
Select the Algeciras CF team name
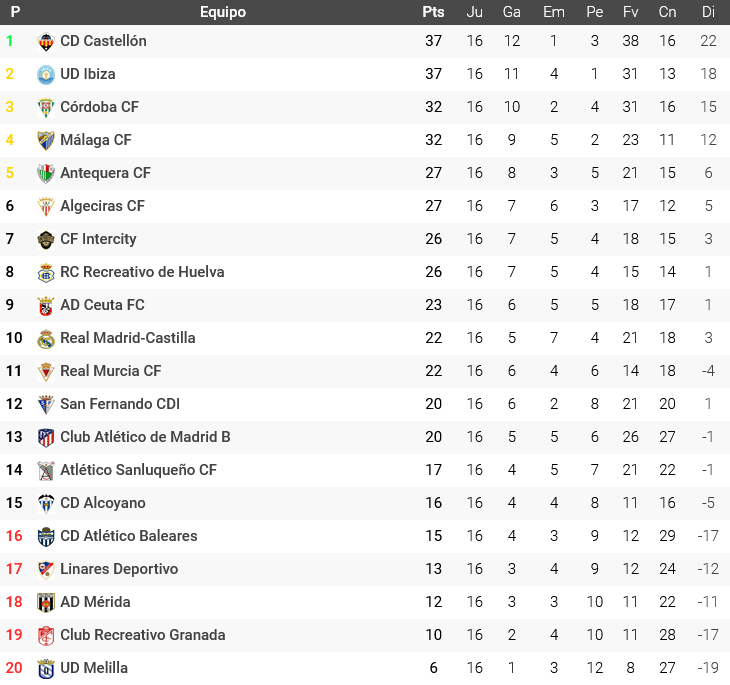(102, 206)
